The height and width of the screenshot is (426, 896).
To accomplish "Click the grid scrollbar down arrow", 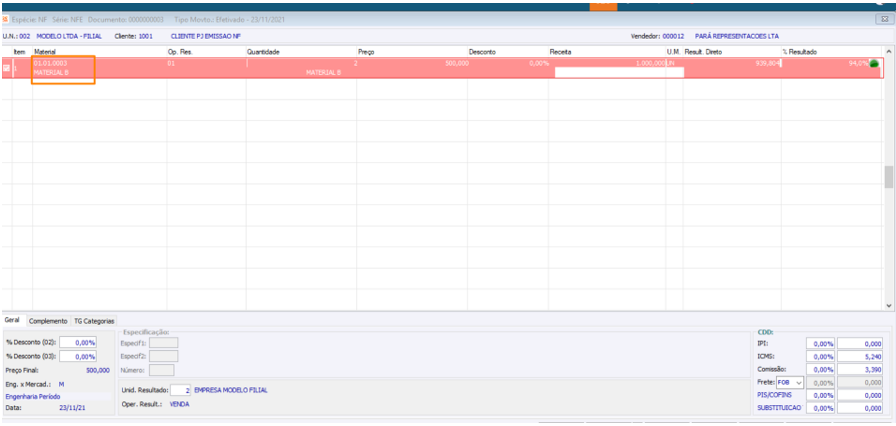I will click(x=889, y=306).
